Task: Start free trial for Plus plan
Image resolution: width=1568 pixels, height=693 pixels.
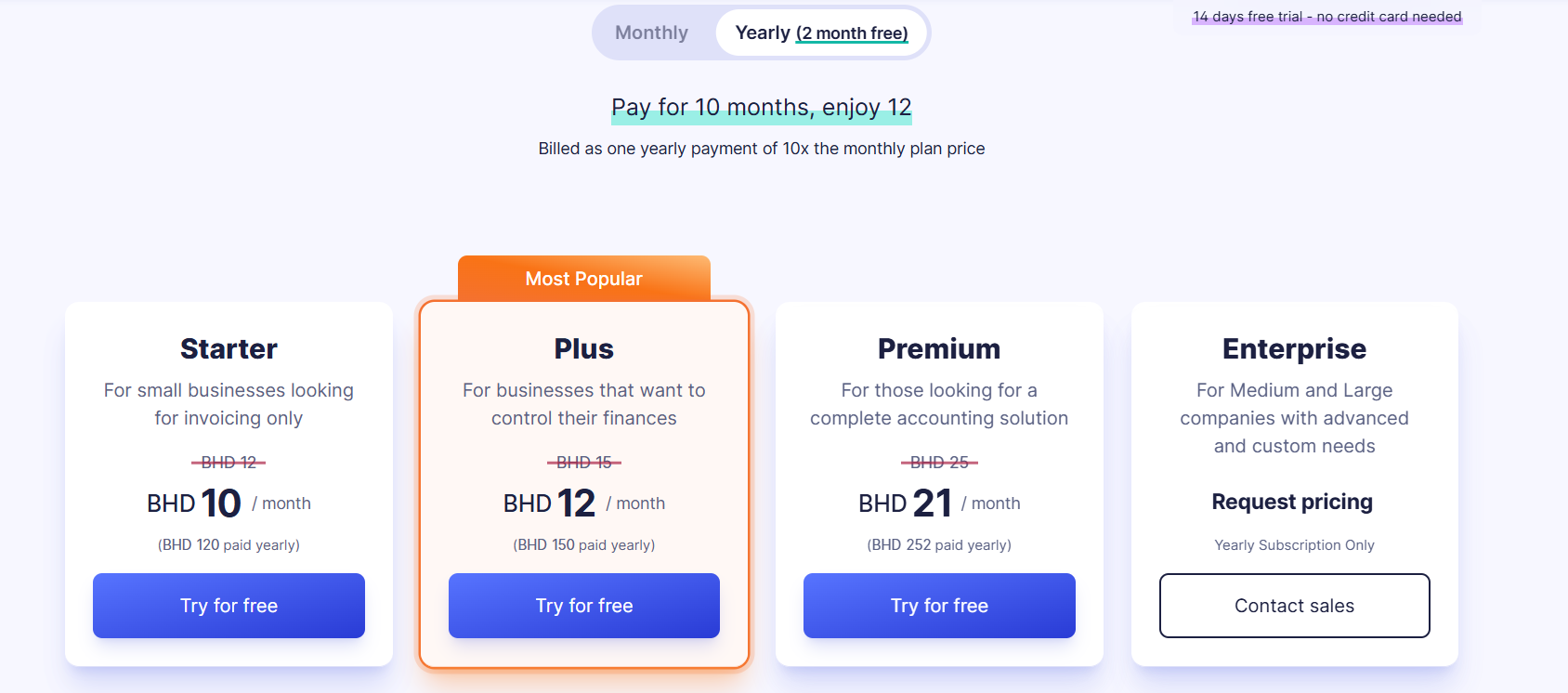Action: point(583,606)
